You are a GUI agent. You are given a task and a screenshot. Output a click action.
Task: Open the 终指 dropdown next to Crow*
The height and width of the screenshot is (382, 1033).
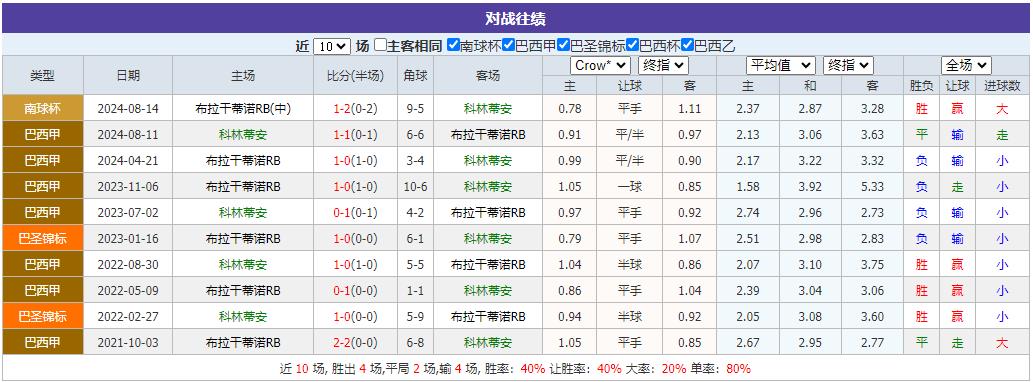coord(663,65)
